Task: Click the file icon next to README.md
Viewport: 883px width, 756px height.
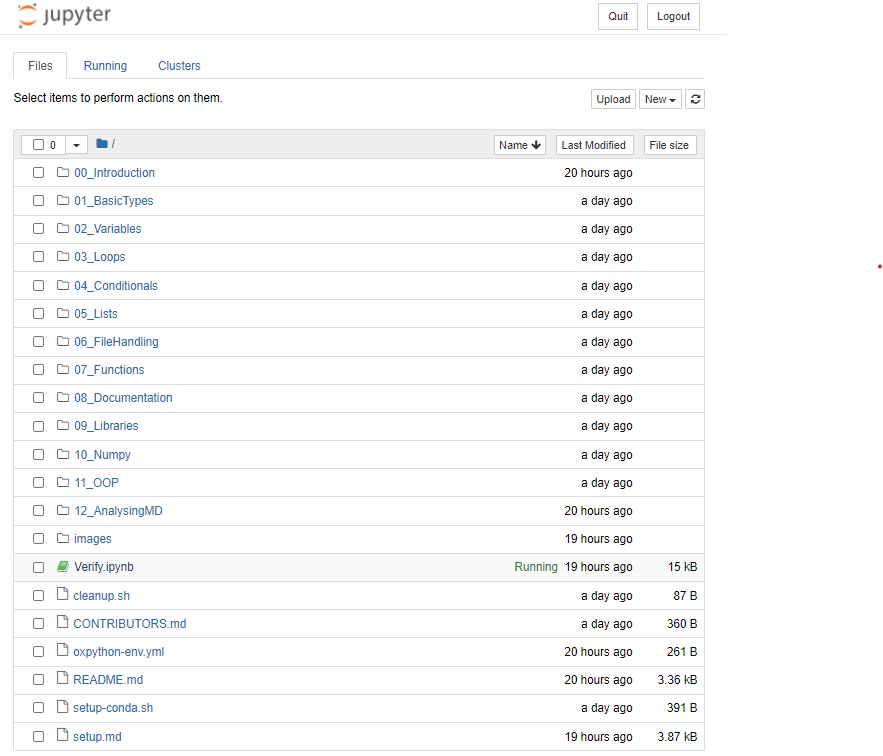Action: pos(63,678)
